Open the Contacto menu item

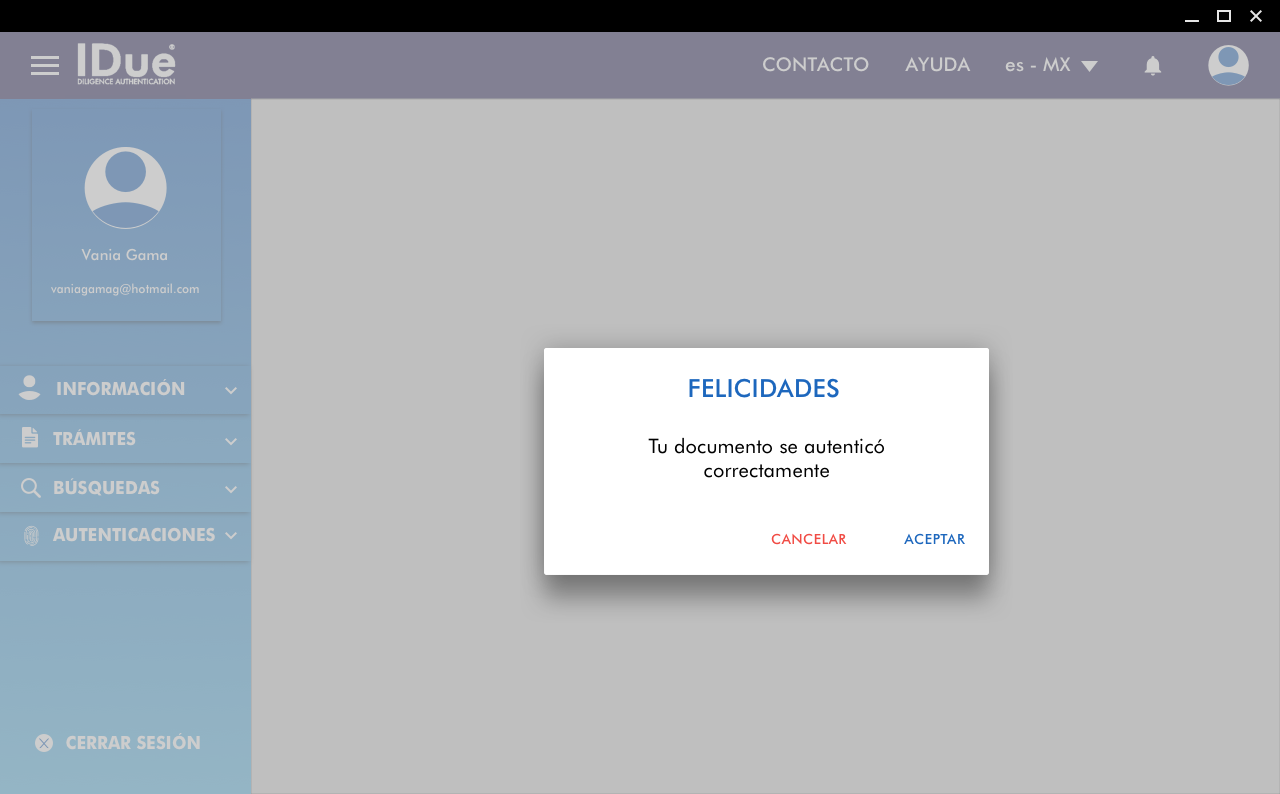click(815, 65)
